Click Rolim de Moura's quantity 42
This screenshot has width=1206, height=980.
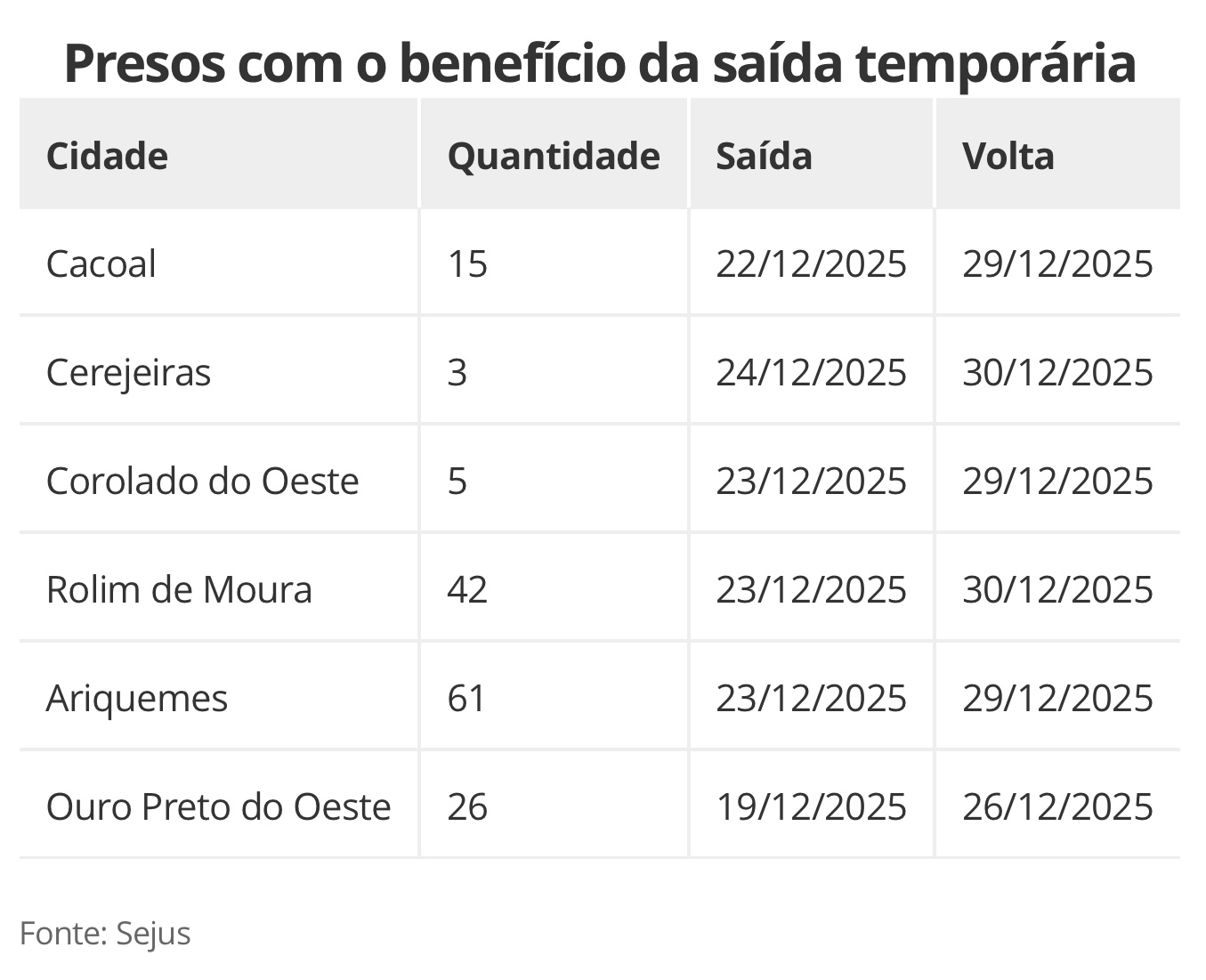[x=467, y=590]
